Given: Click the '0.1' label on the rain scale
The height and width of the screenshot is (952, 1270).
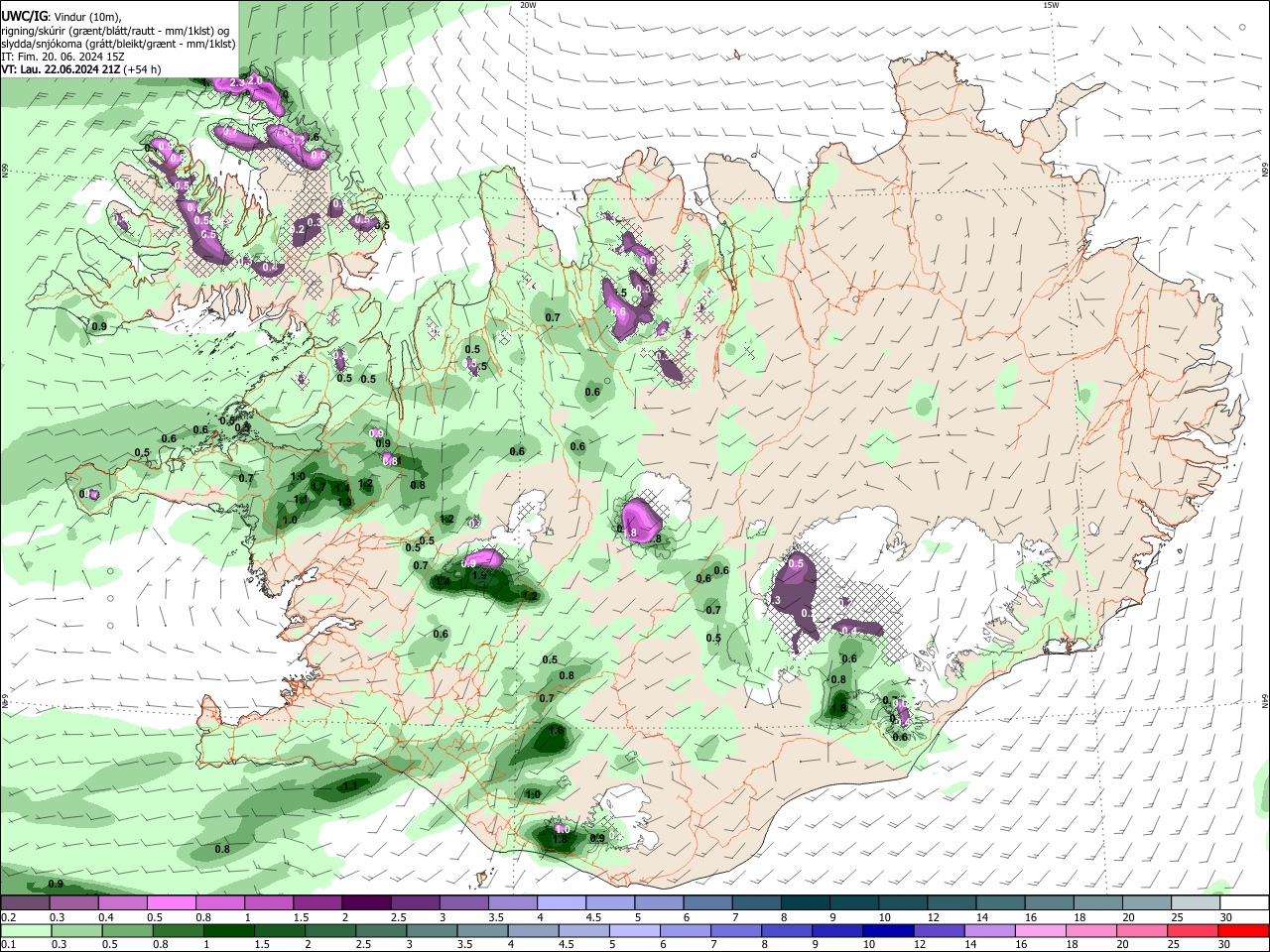Looking at the screenshot, I should 8,945.
